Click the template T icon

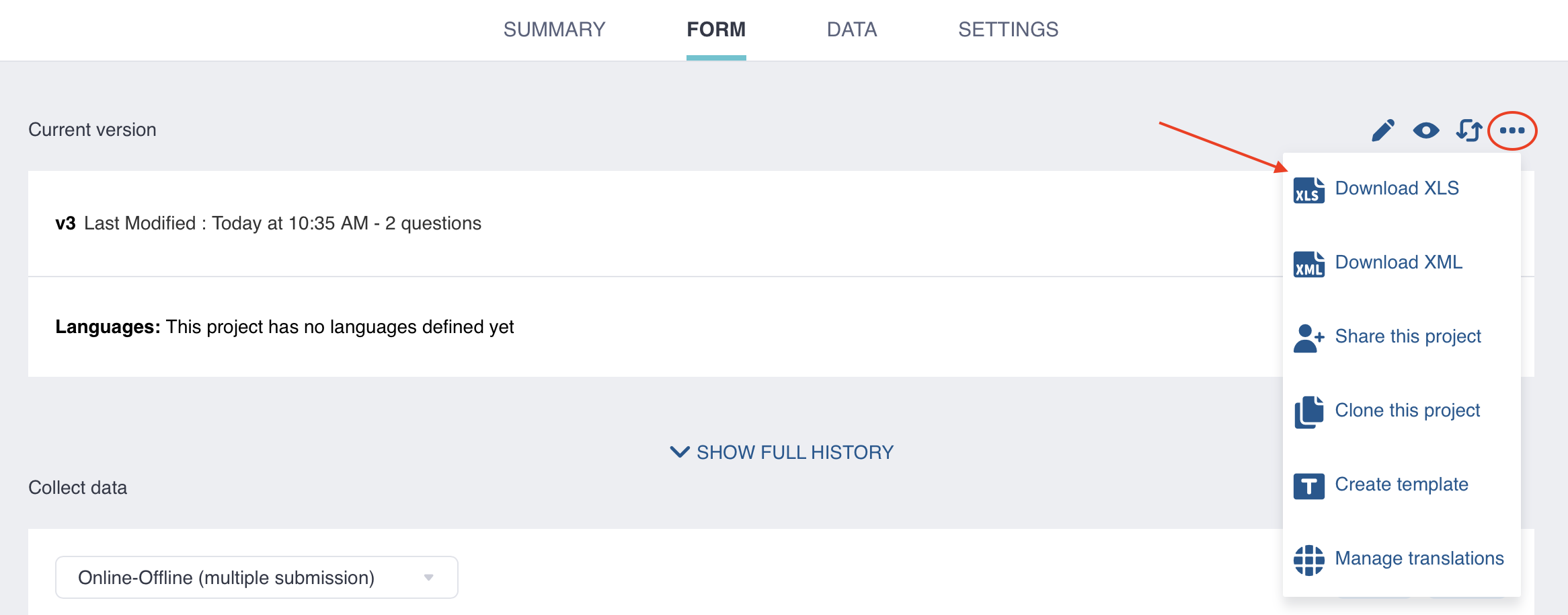click(1308, 486)
